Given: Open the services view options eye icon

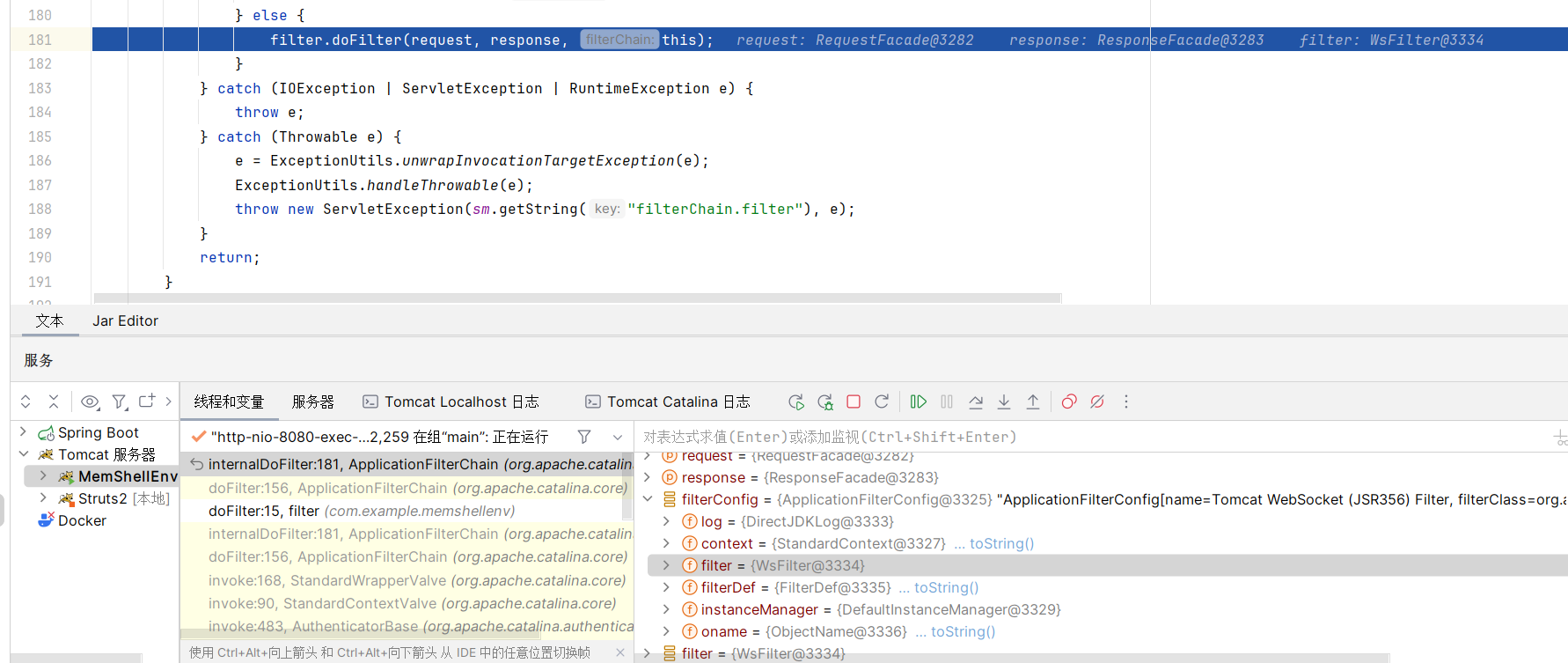Looking at the screenshot, I should tap(90, 401).
